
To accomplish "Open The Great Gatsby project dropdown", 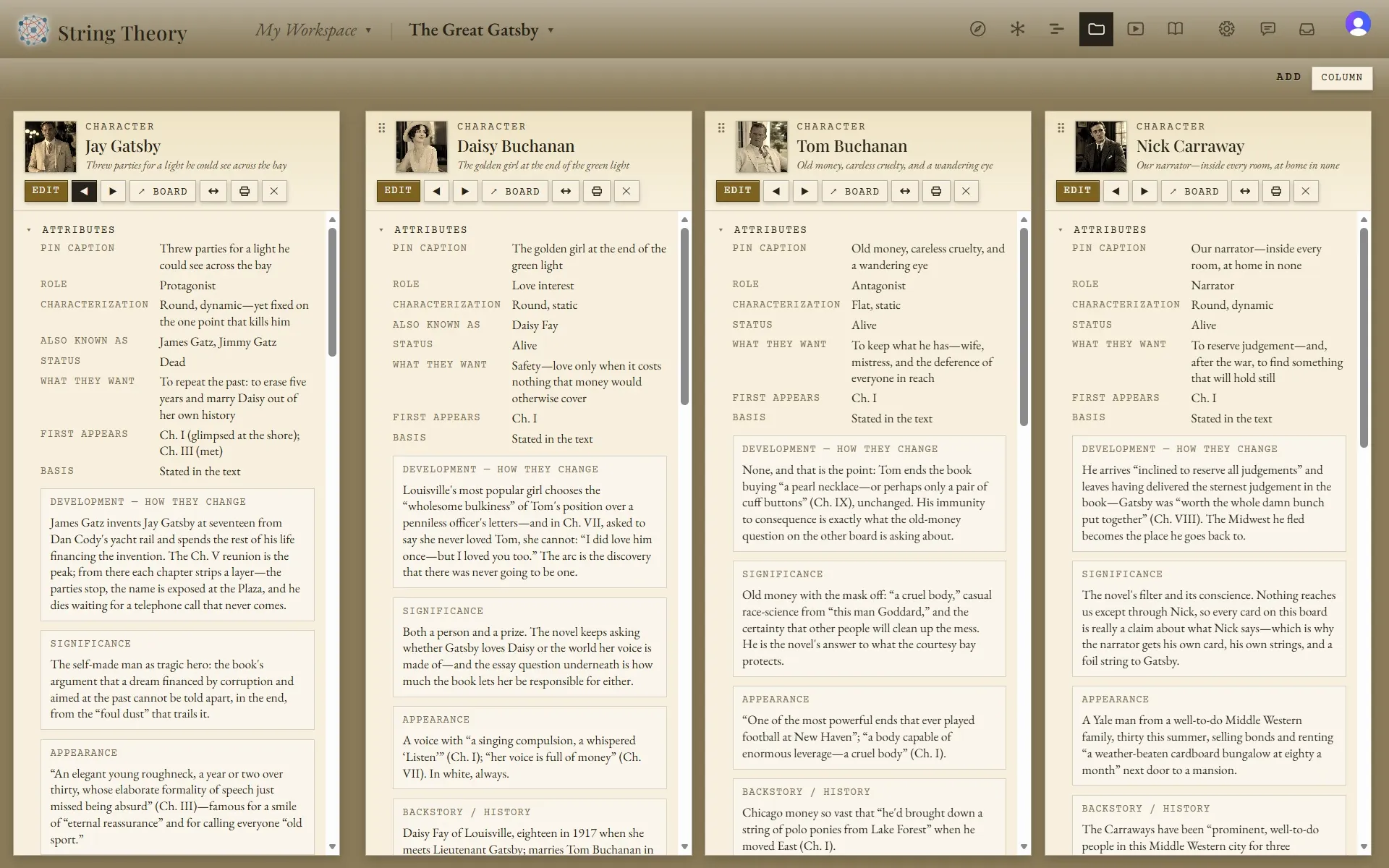I will (x=481, y=30).
